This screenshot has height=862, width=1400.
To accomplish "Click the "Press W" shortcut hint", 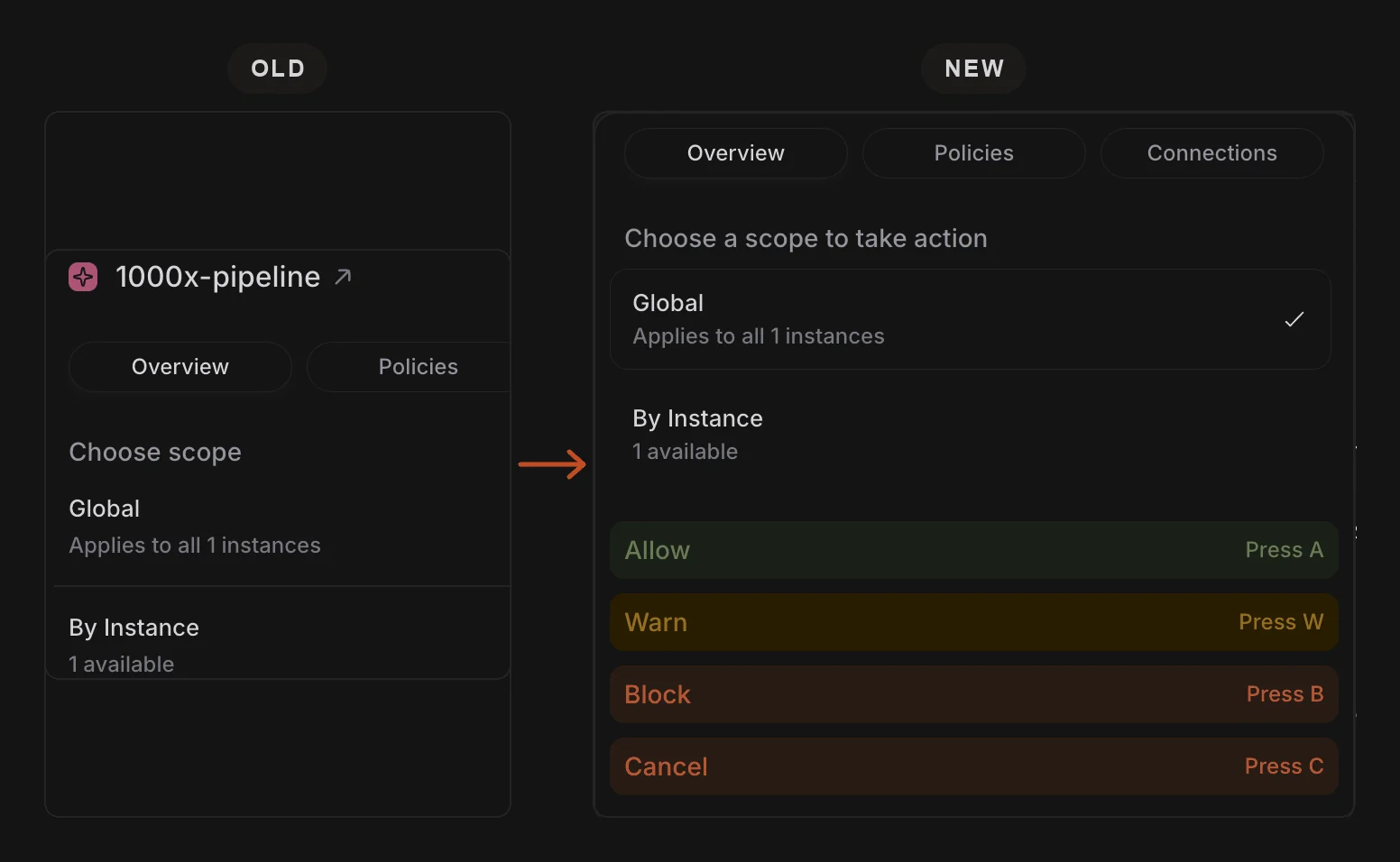I will pos(1281,622).
